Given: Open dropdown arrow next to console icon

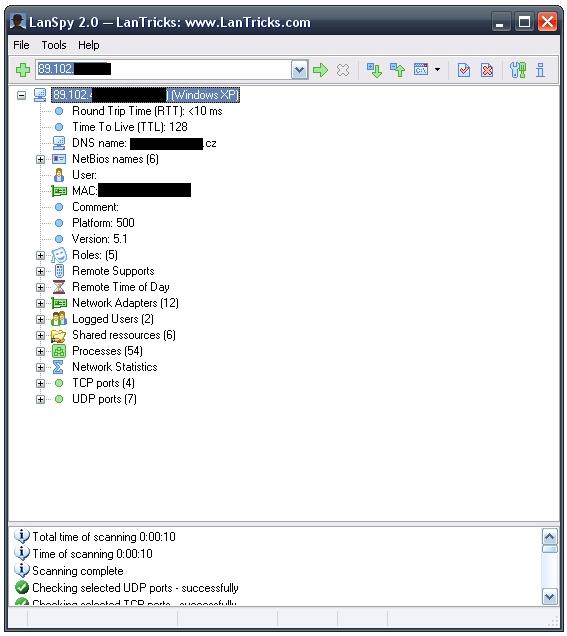Looking at the screenshot, I should [437, 70].
